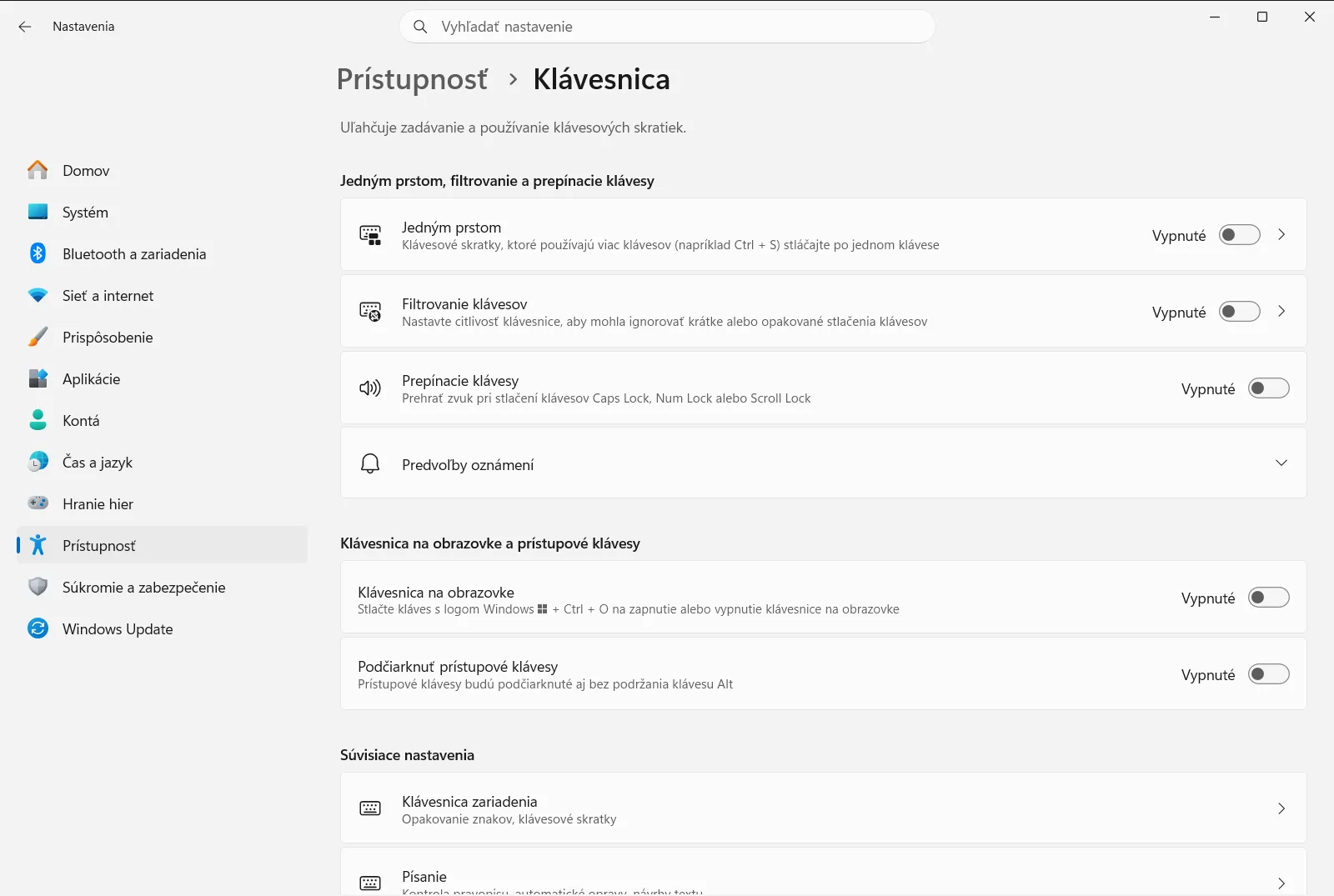Expand Predvoľby oznámení chevron
Screen dimensions: 1334x896
[1281, 463]
